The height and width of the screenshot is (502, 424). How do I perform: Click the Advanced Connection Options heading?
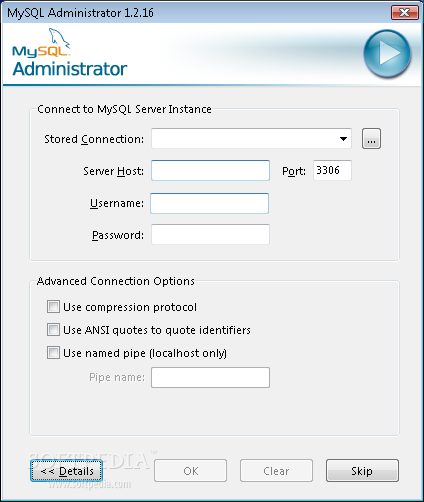coord(116,281)
